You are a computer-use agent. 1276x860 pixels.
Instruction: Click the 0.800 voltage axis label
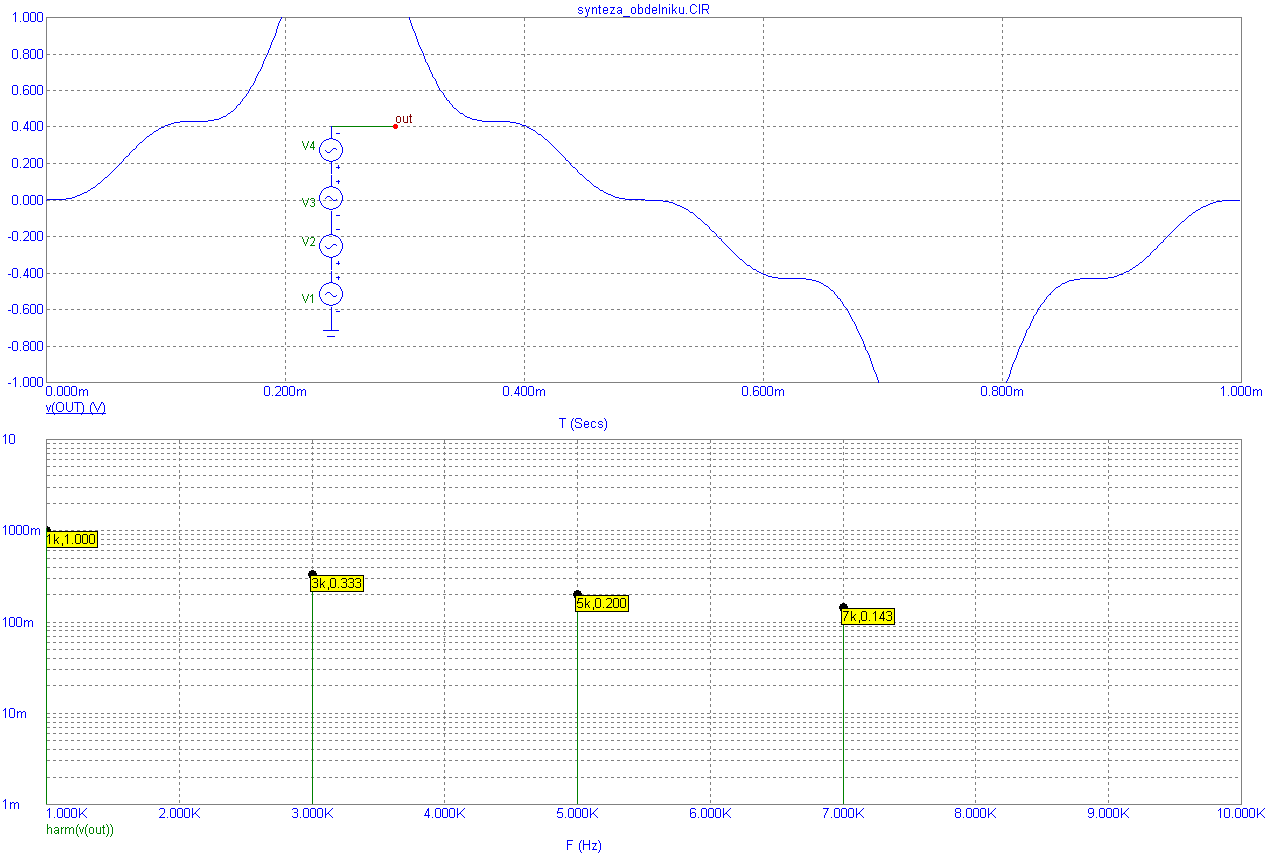[x=26, y=54]
